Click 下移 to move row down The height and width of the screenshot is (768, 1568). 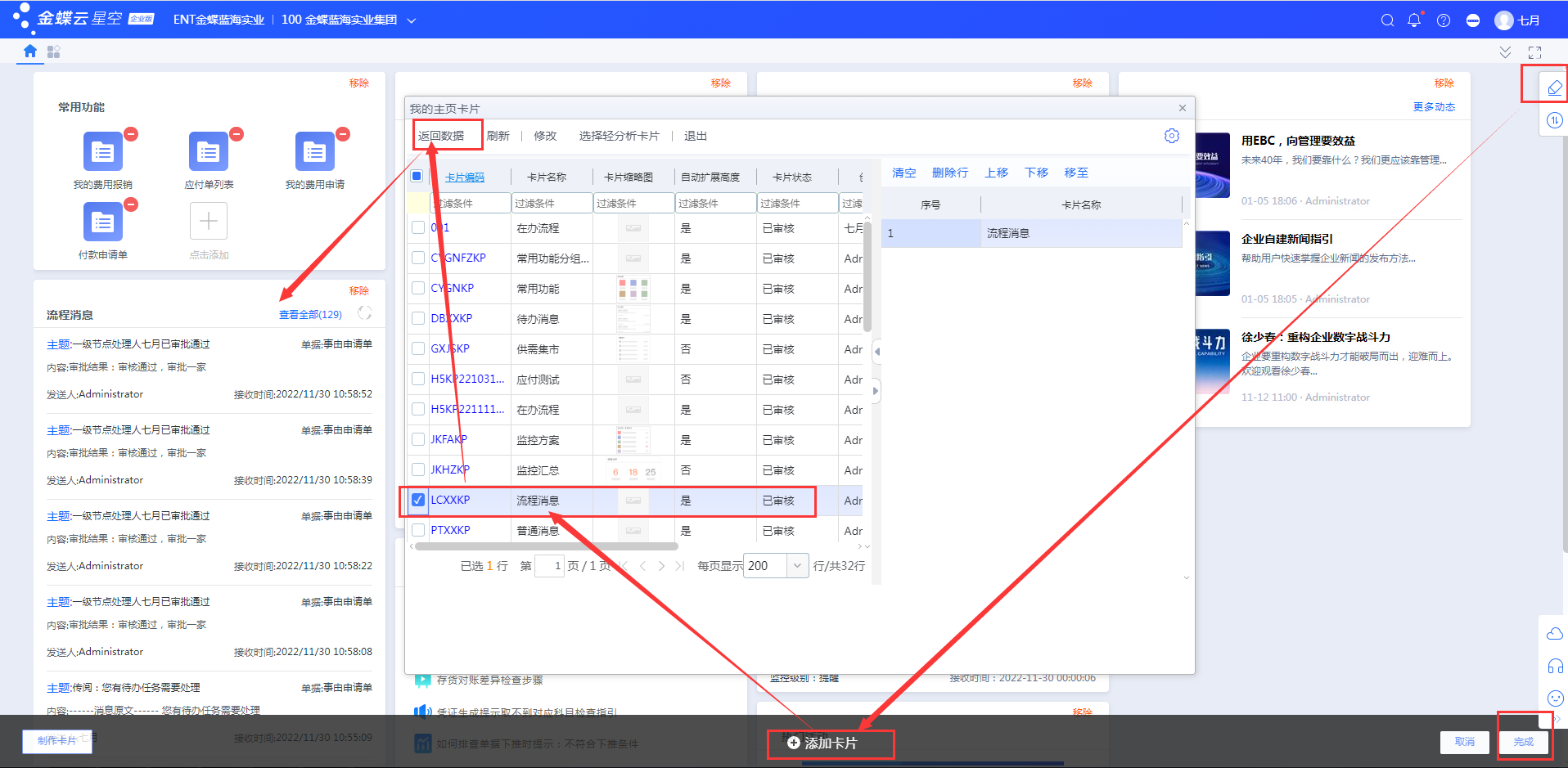[1037, 173]
